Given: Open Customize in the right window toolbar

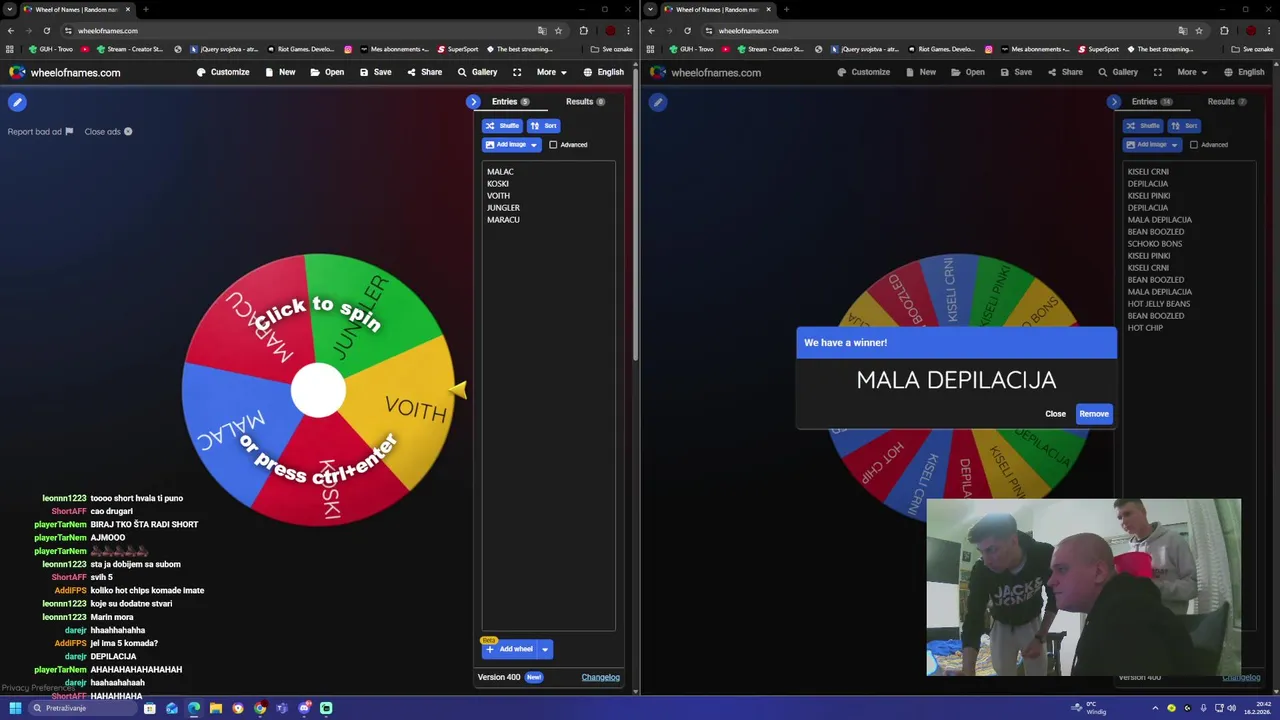Looking at the screenshot, I should [x=864, y=72].
